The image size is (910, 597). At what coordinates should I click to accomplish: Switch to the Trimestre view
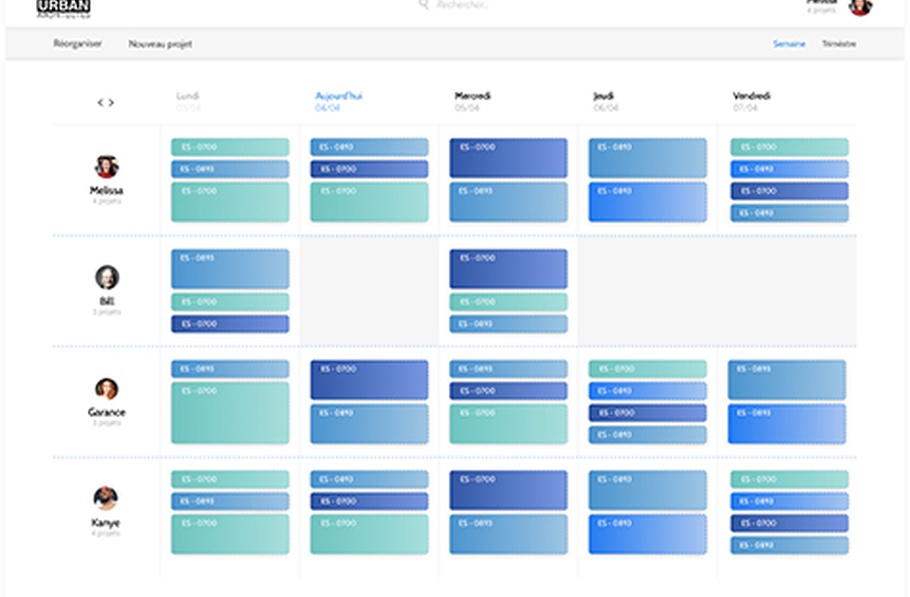click(x=838, y=44)
